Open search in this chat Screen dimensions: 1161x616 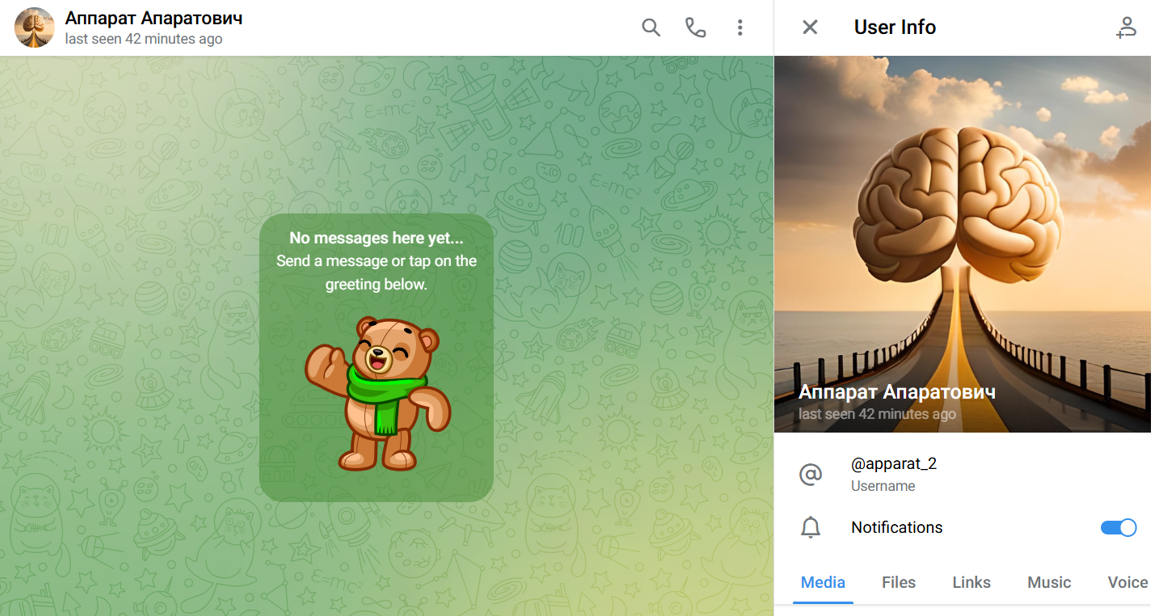point(651,28)
